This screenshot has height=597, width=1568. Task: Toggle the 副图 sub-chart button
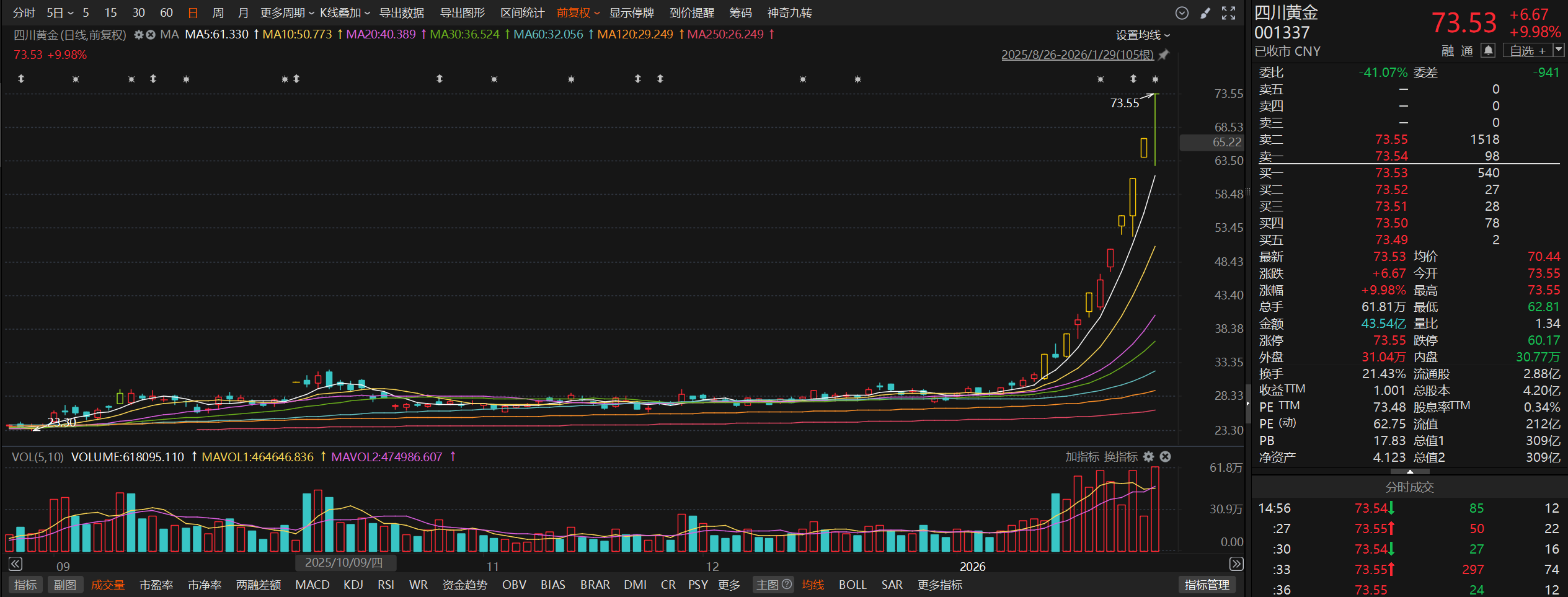pos(65,585)
